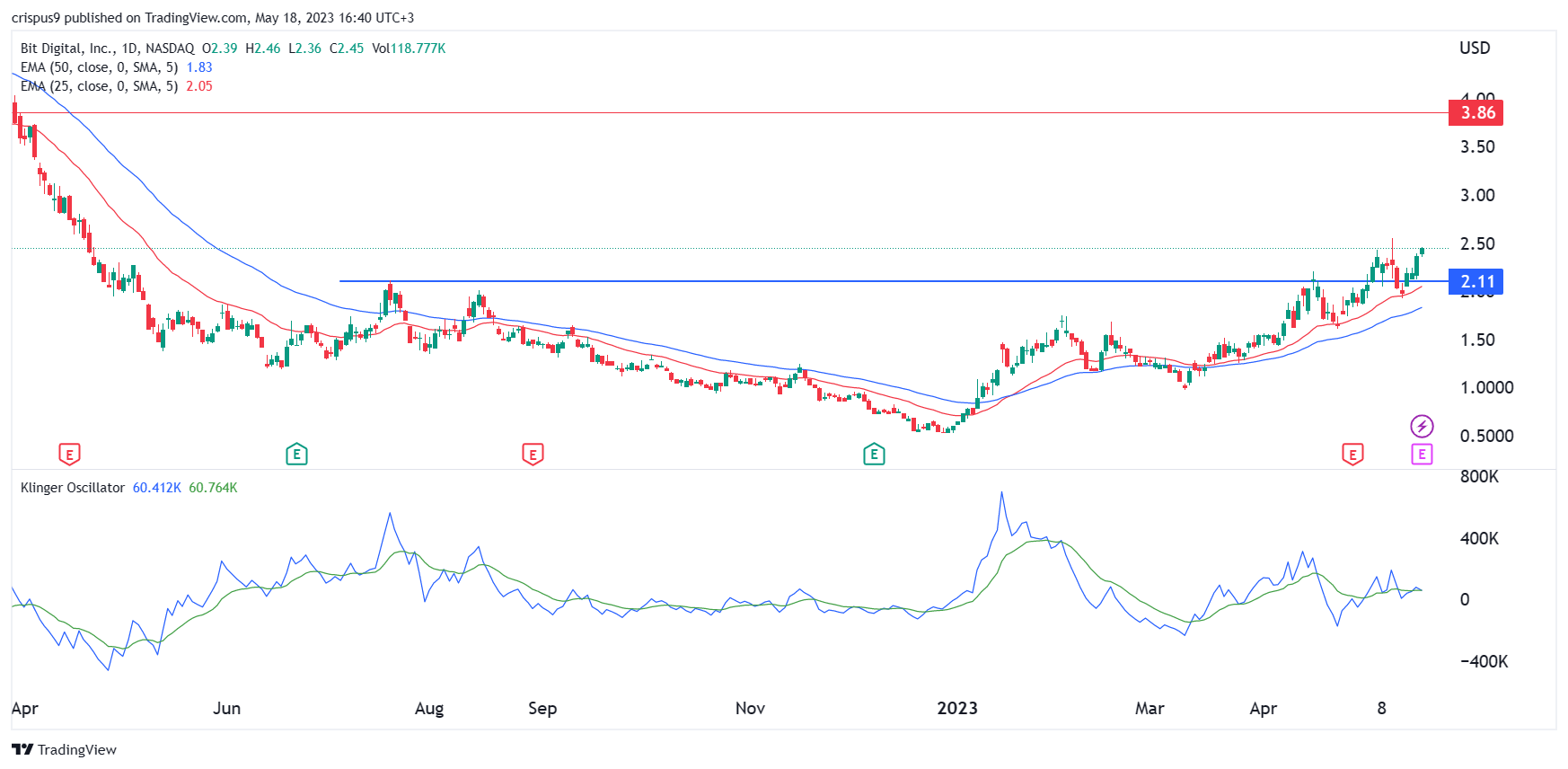
Task: Click the Mar label on time axis
Action: 1150,708
